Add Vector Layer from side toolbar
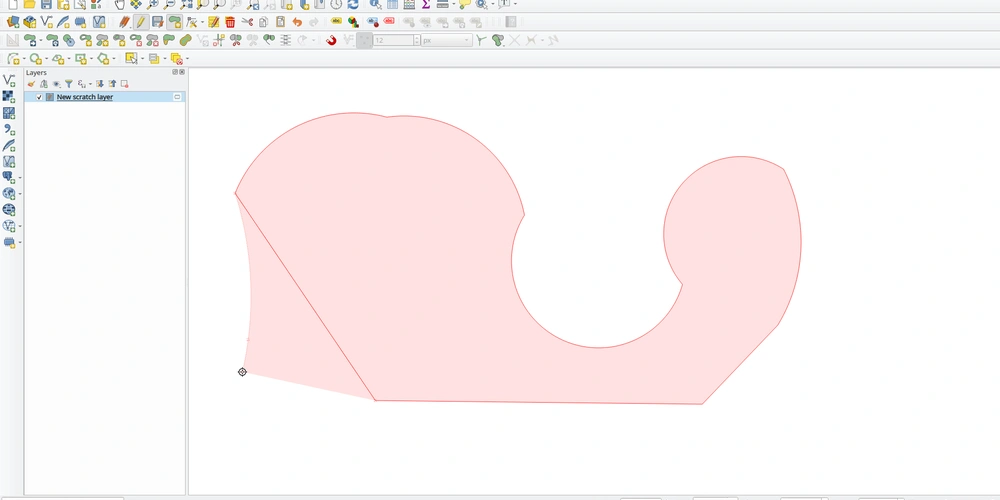The image size is (1000, 500). 9,80
